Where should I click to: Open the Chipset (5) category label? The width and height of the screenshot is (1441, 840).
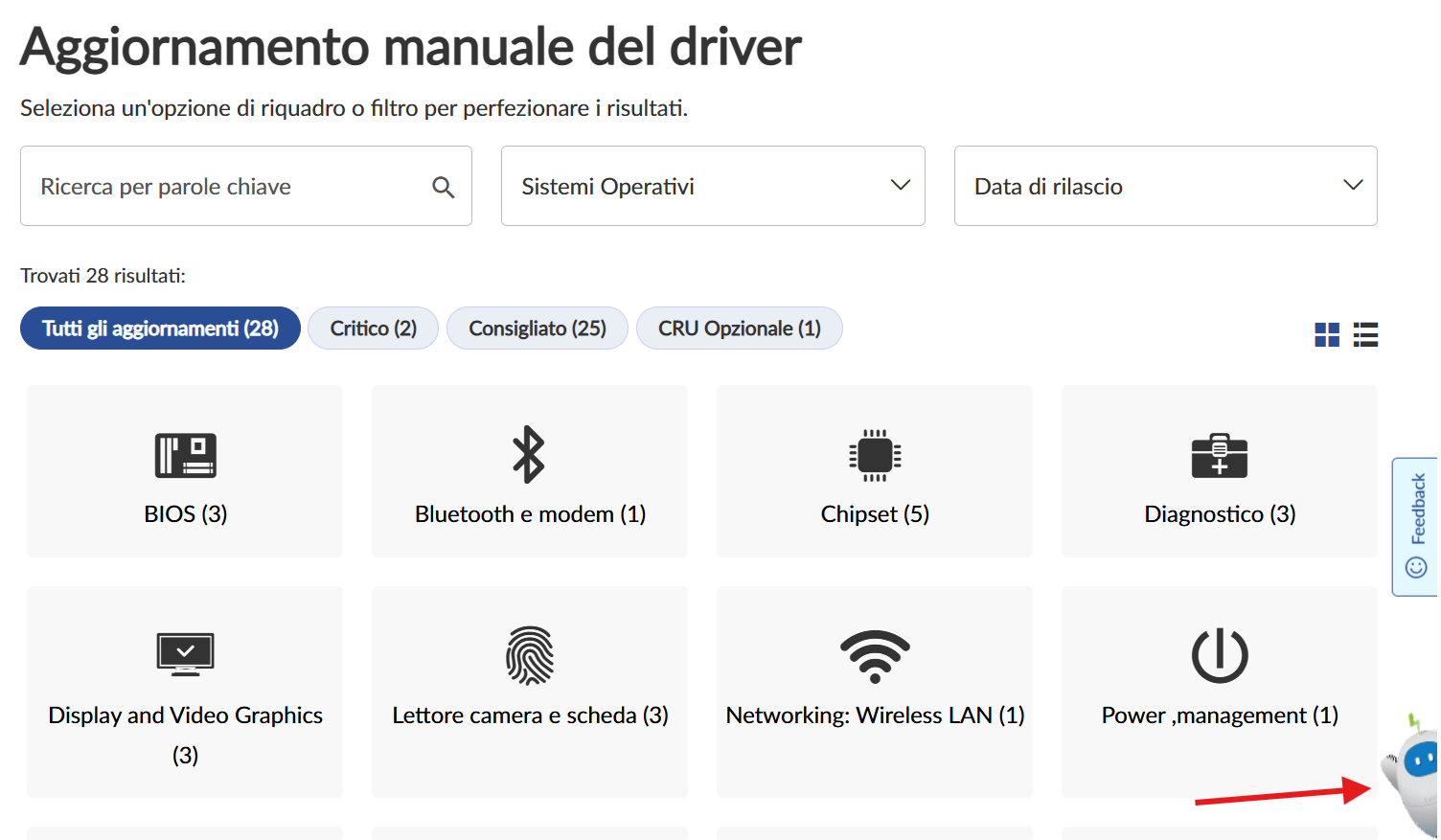875,514
